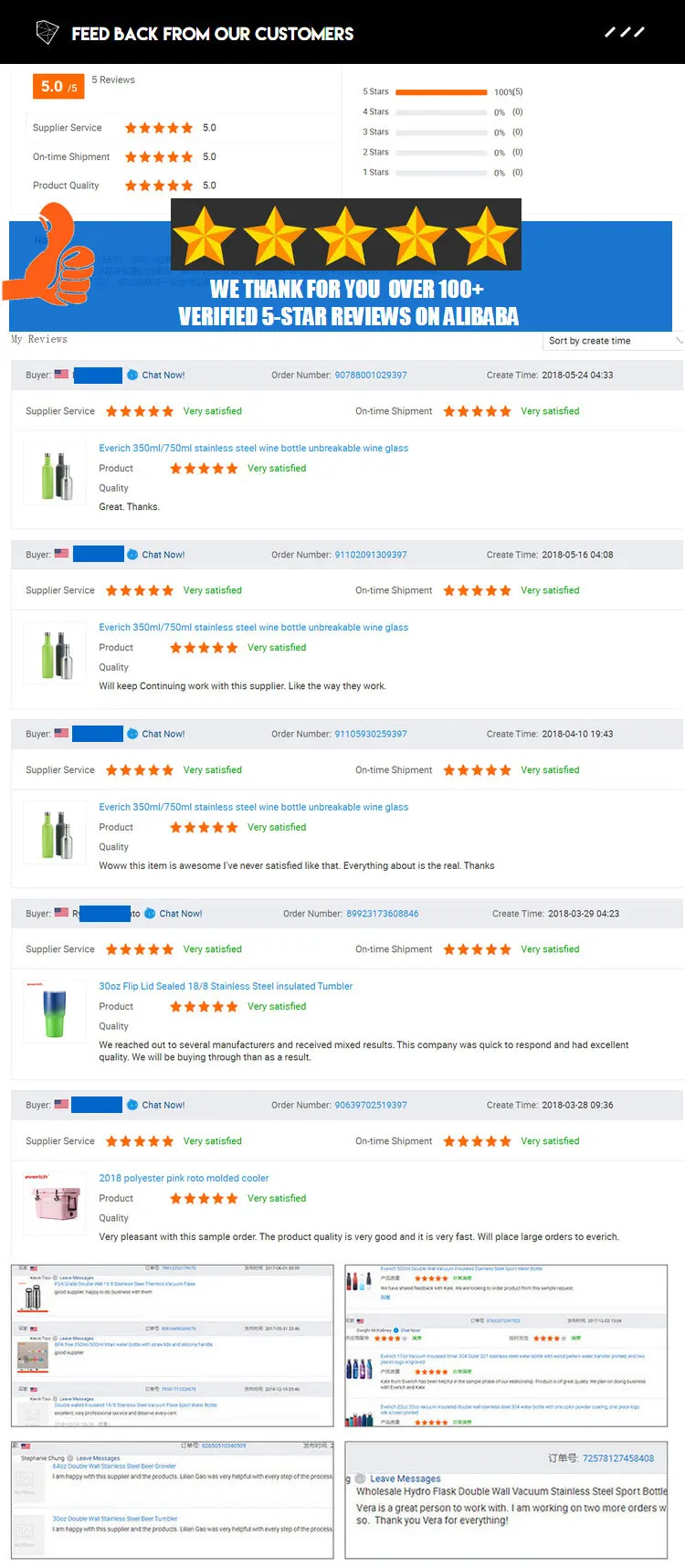The image size is (685, 1568).
Task: Open the 30oz Flip Lid Sealed Tumbler link
Action: 225,986
